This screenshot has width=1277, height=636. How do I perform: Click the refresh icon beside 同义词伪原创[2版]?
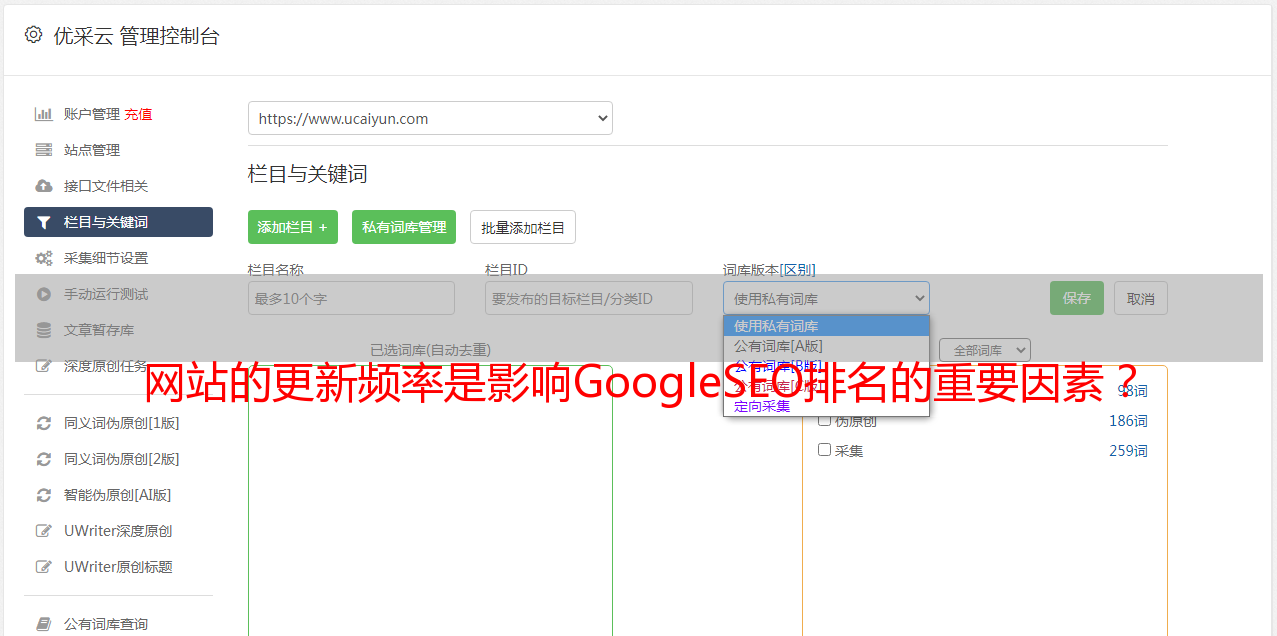[44, 459]
